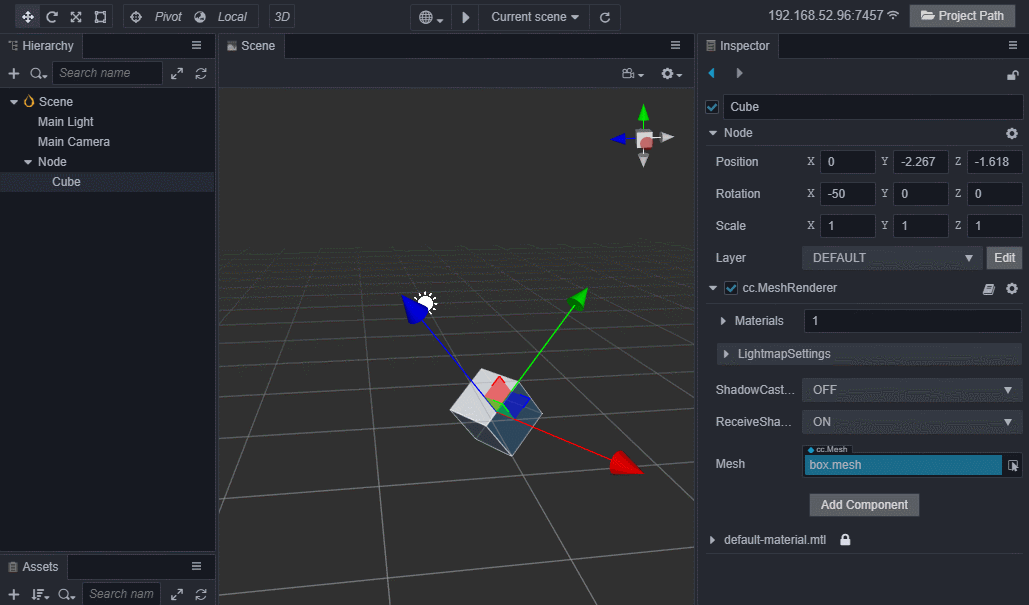The height and width of the screenshot is (605, 1029).
Task: Collapse the cc.MeshRenderer component
Action: pyautogui.click(x=713, y=288)
